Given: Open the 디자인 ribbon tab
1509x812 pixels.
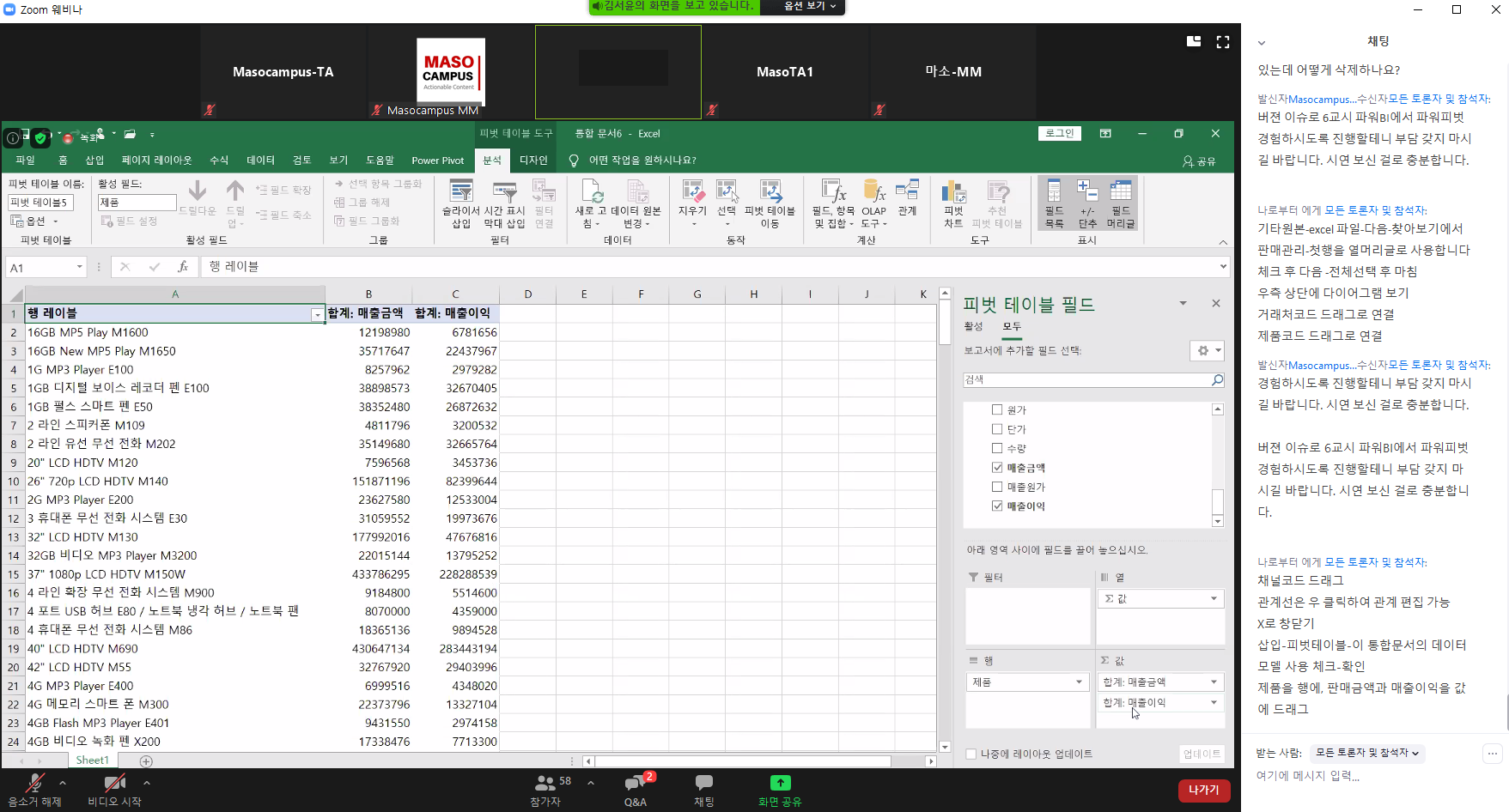Looking at the screenshot, I should pyautogui.click(x=533, y=161).
